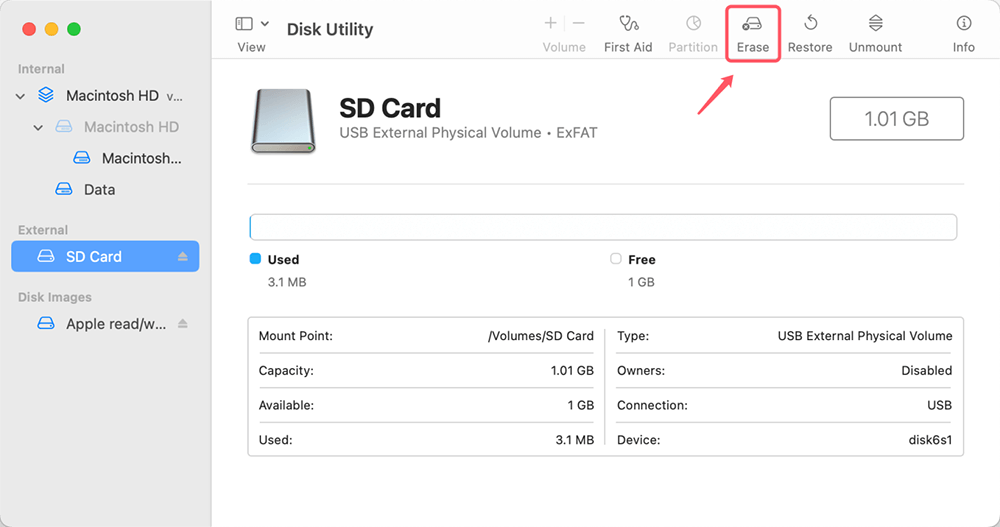The image size is (1000, 527).
Task: Click the Connection USB value
Action: [x=939, y=405]
